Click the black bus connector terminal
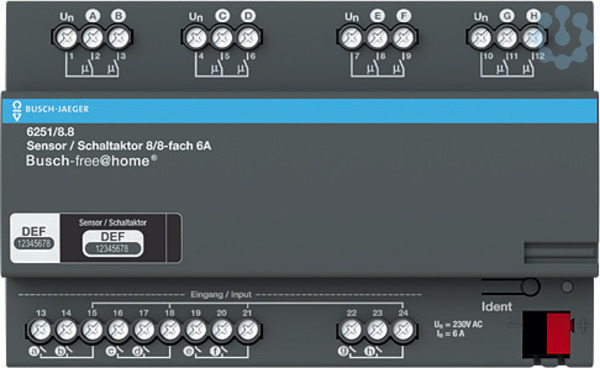The width and height of the screenshot is (600, 368). click(535, 334)
